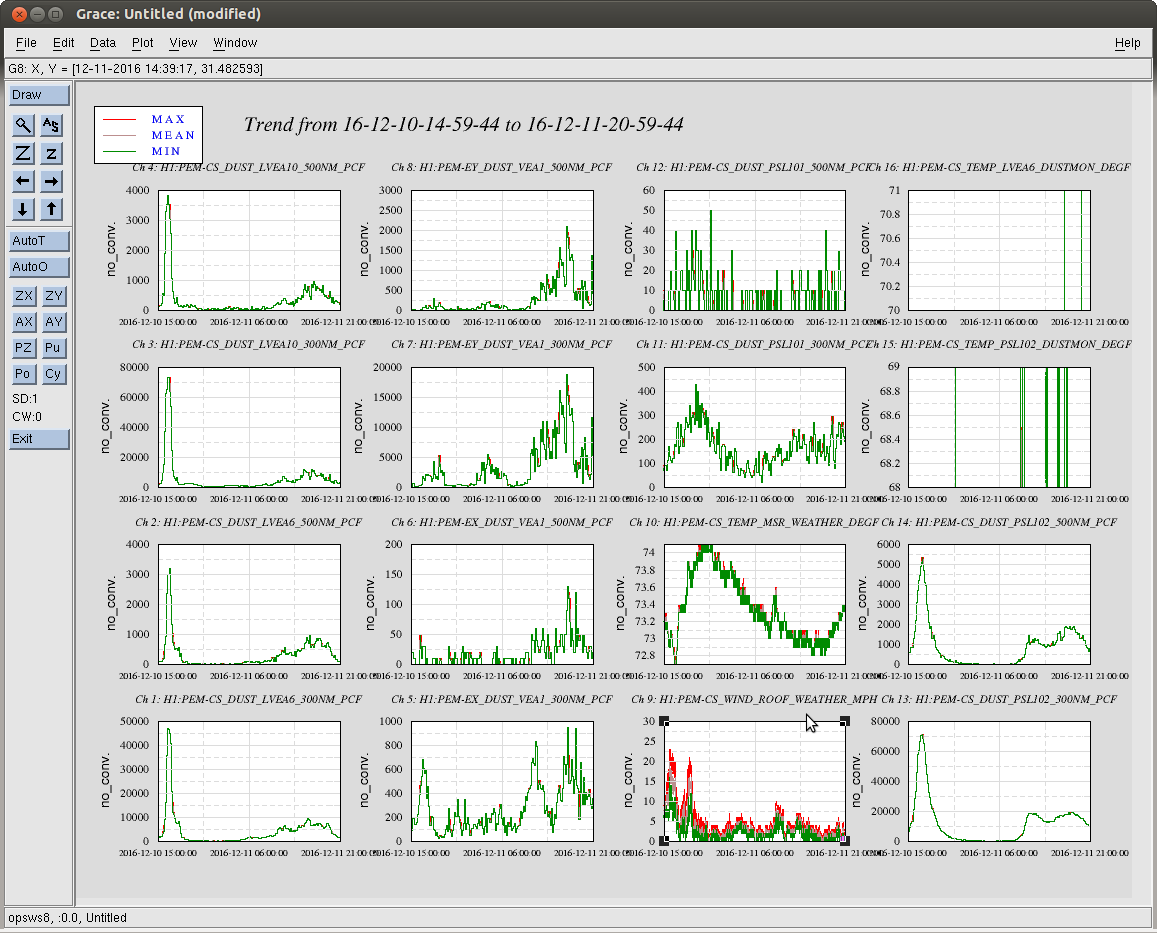Open the Plot menu
Image resolution: width=1157 pixels, height=933 pixels.
[142, 43]
